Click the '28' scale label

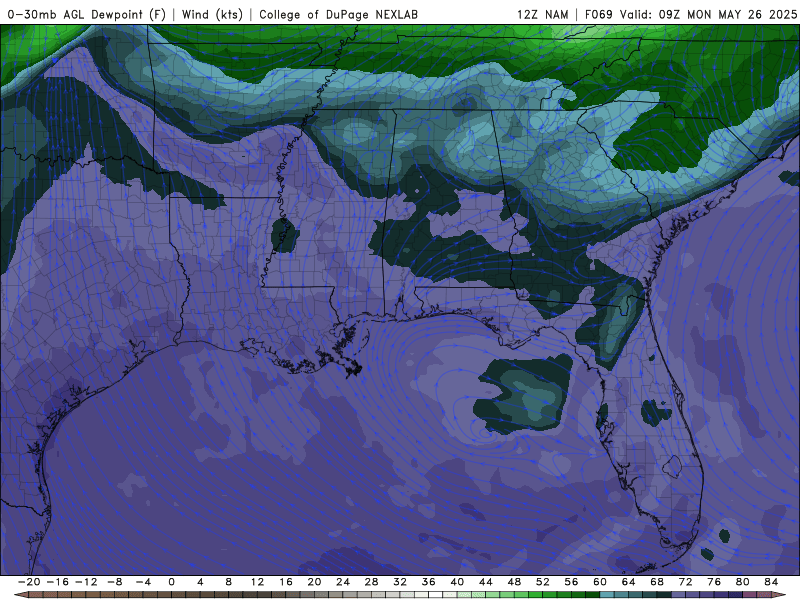tap(371, 582)
